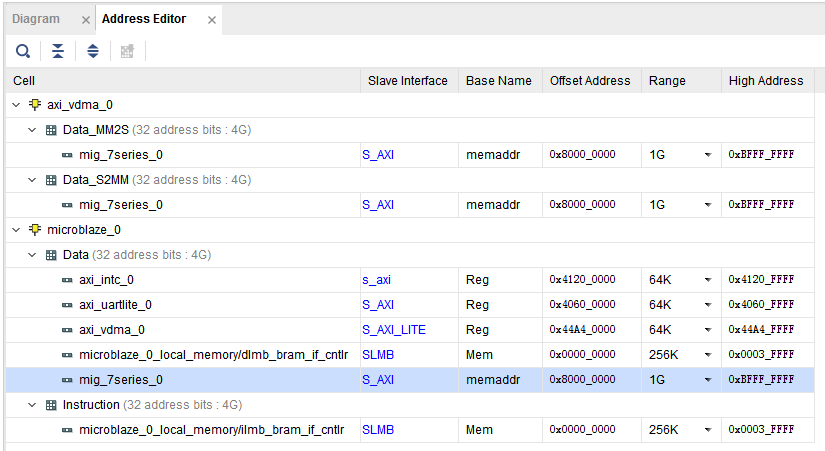Collapse the Instruction address space
This screenshot has width=825, height=451.
point(33,405)
